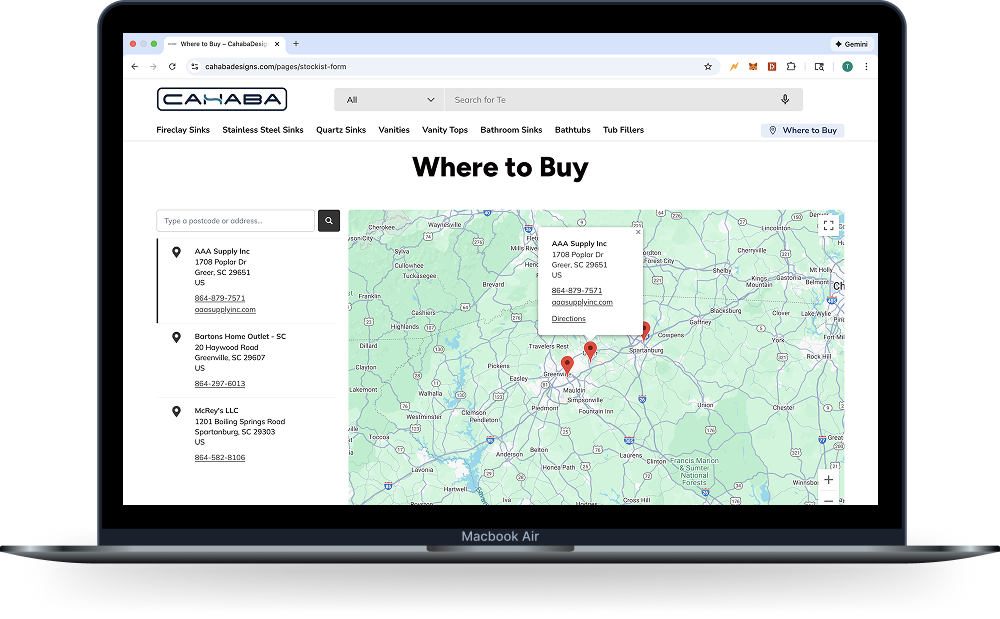1000x619 pixels.
Task: Click Directions link in map popup
Action: click(569, 319)
